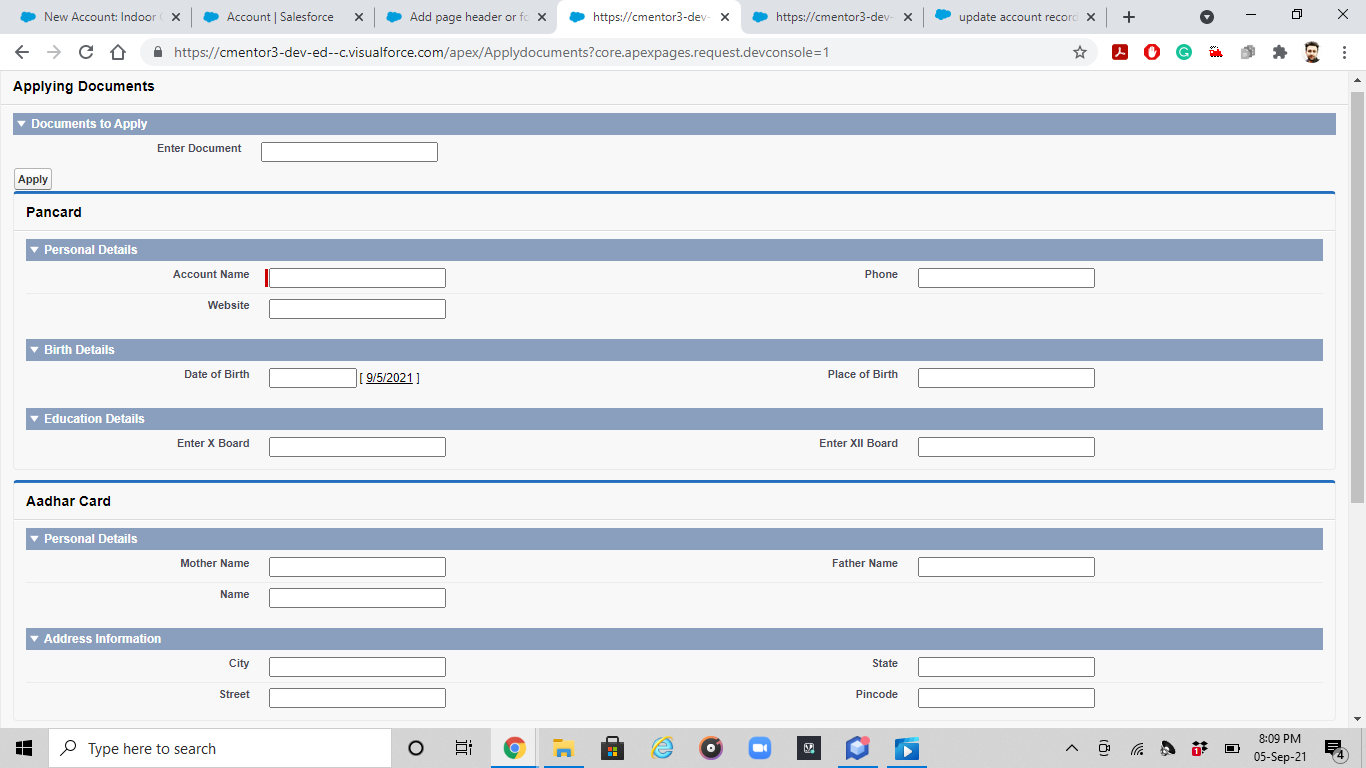
Task: Collapse the Documents to Apply section
Action: pos(21,124)
